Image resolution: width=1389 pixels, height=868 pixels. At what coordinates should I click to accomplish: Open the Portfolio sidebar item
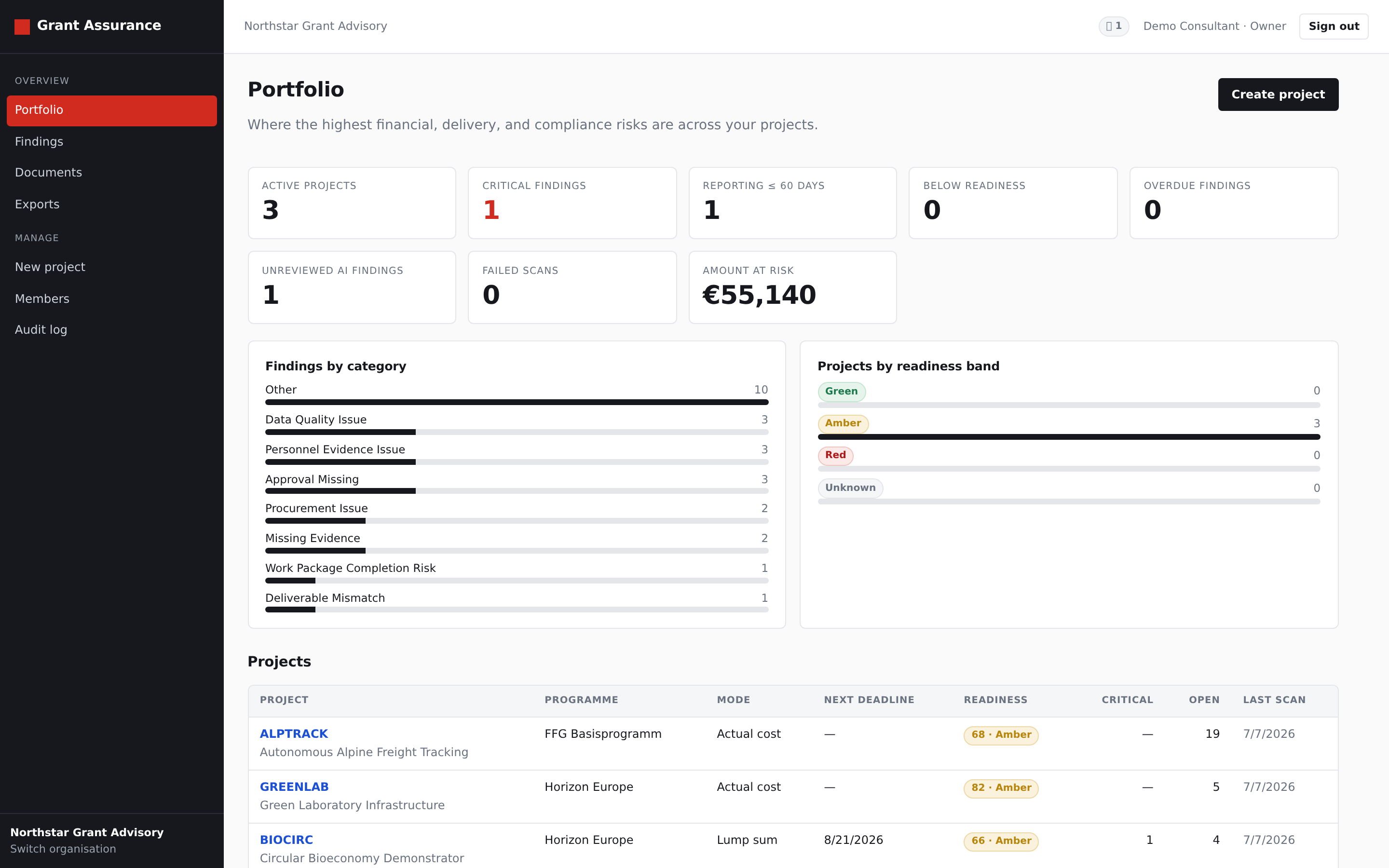click(111, 110)
